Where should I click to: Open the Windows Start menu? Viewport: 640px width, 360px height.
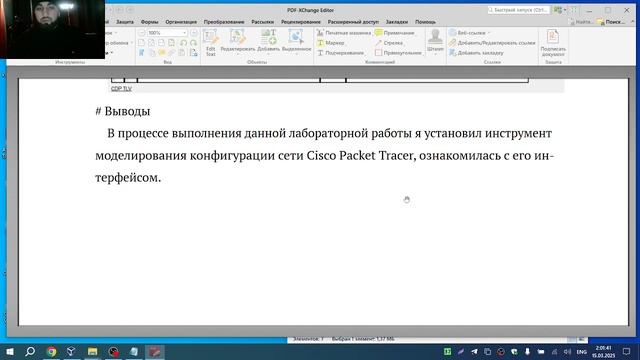pyautogui.click(x=10, y=351)
